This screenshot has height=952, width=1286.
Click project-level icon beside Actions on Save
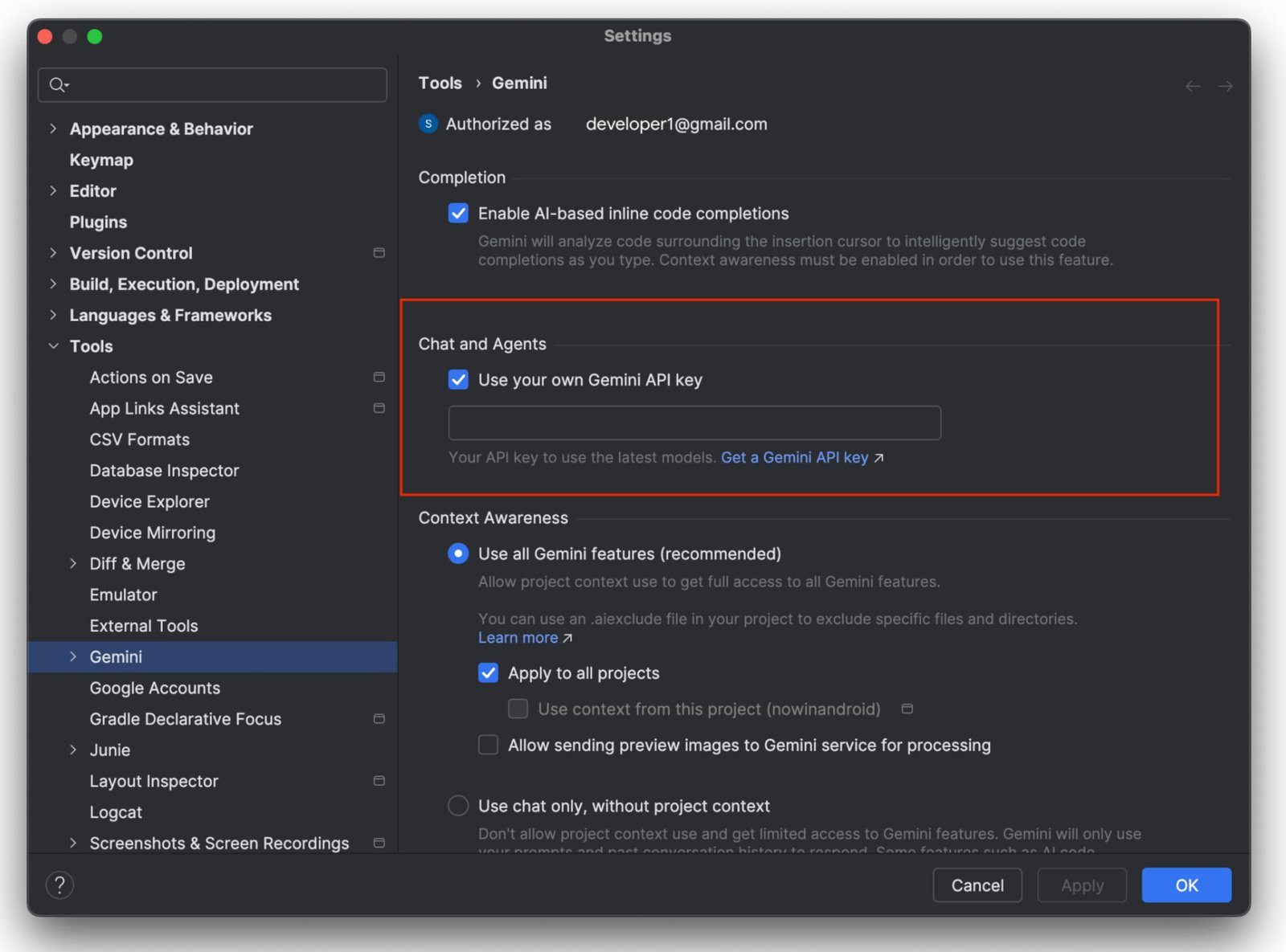pos(379,378)
